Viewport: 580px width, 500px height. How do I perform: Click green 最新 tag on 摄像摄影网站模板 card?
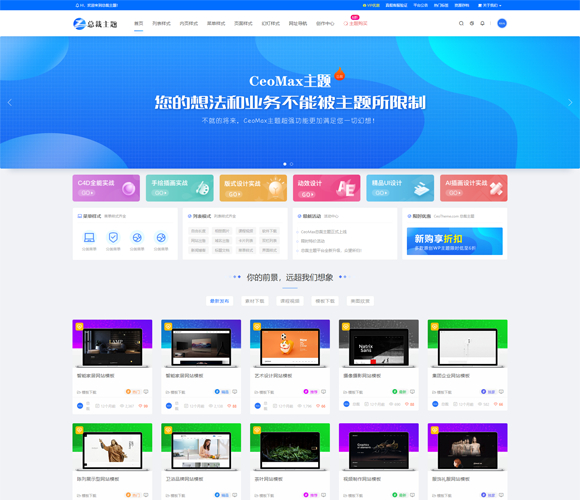[x=399, y=392]
